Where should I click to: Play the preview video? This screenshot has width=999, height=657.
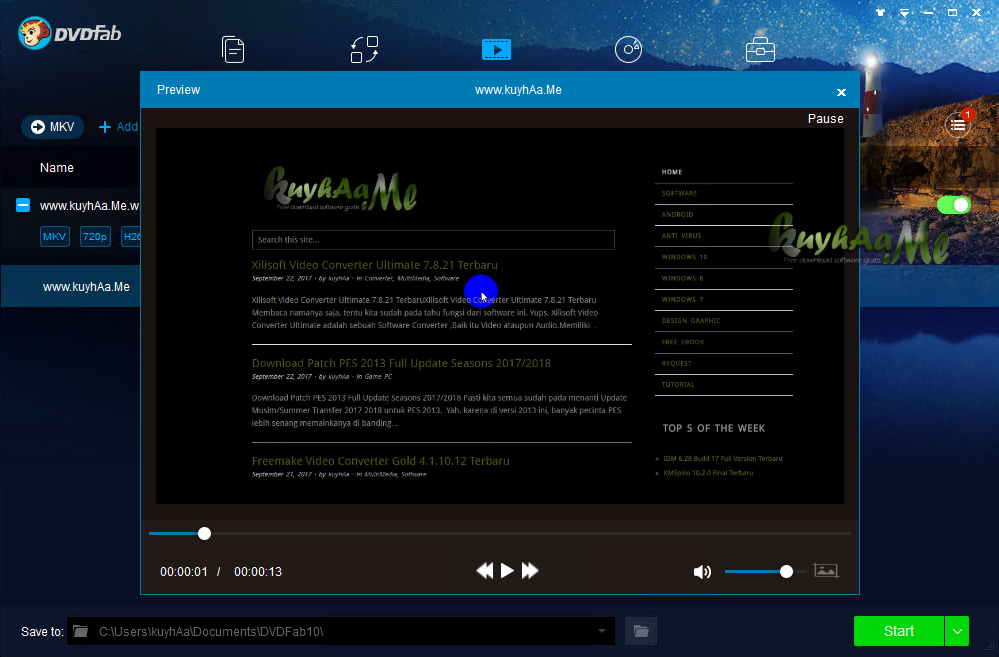[x=507, y=570]
